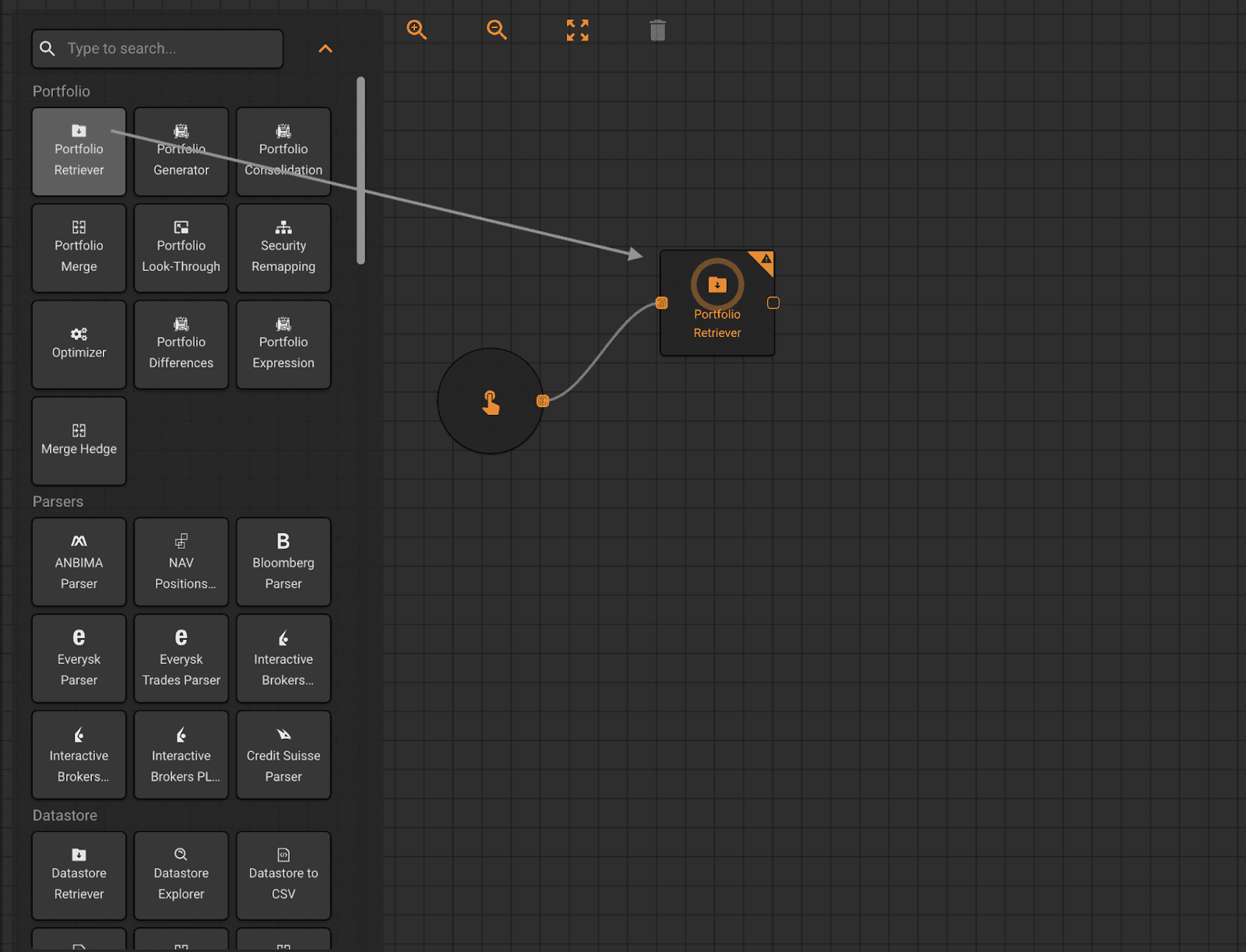Select the Portfolio Look-Through block
1246x952 pixels.
[x=181, y=248]
